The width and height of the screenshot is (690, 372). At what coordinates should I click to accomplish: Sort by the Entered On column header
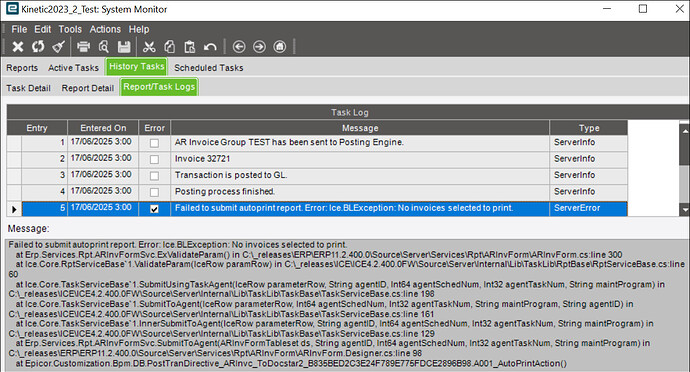point(103,128)
